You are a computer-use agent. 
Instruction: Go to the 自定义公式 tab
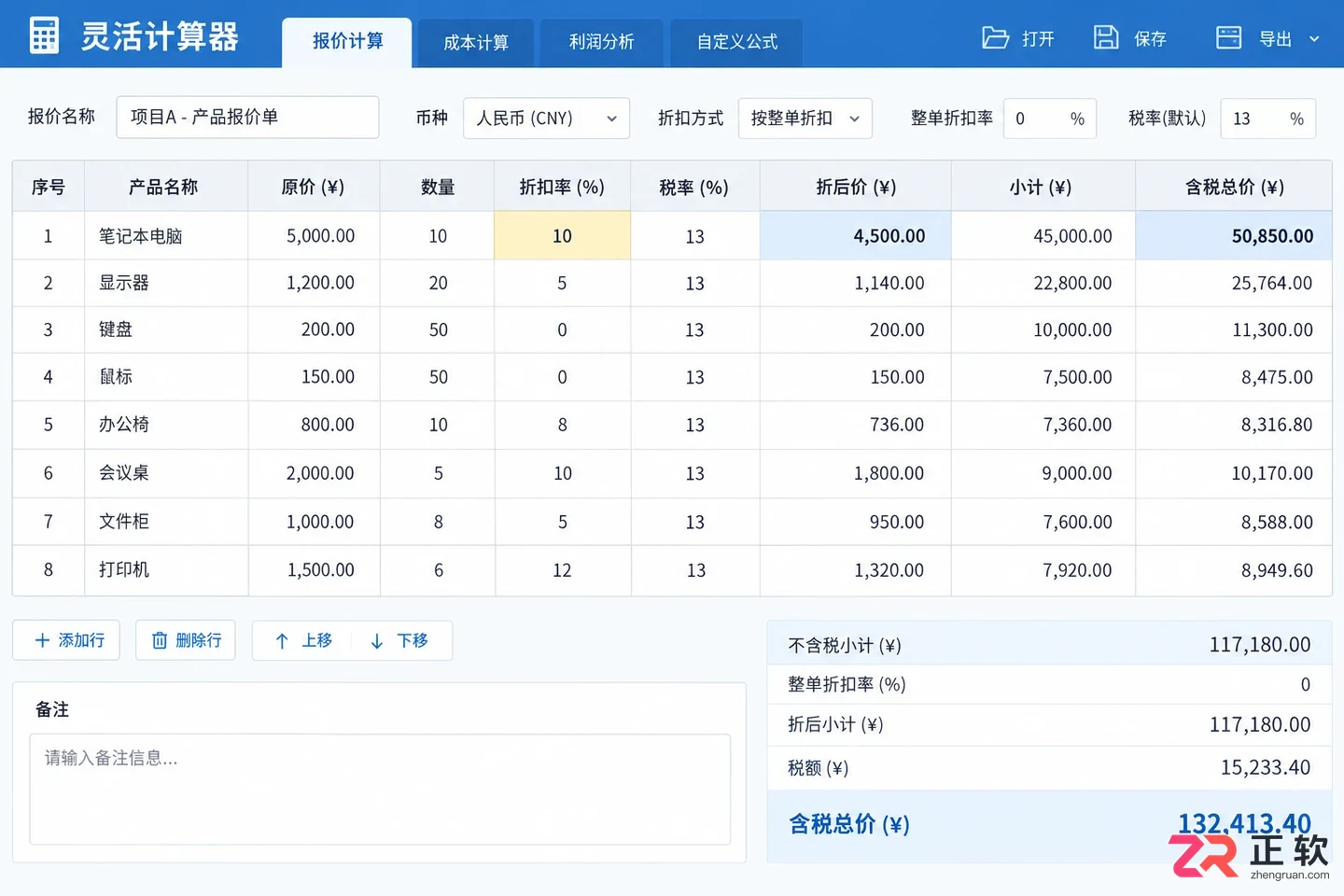coord(736,43)
